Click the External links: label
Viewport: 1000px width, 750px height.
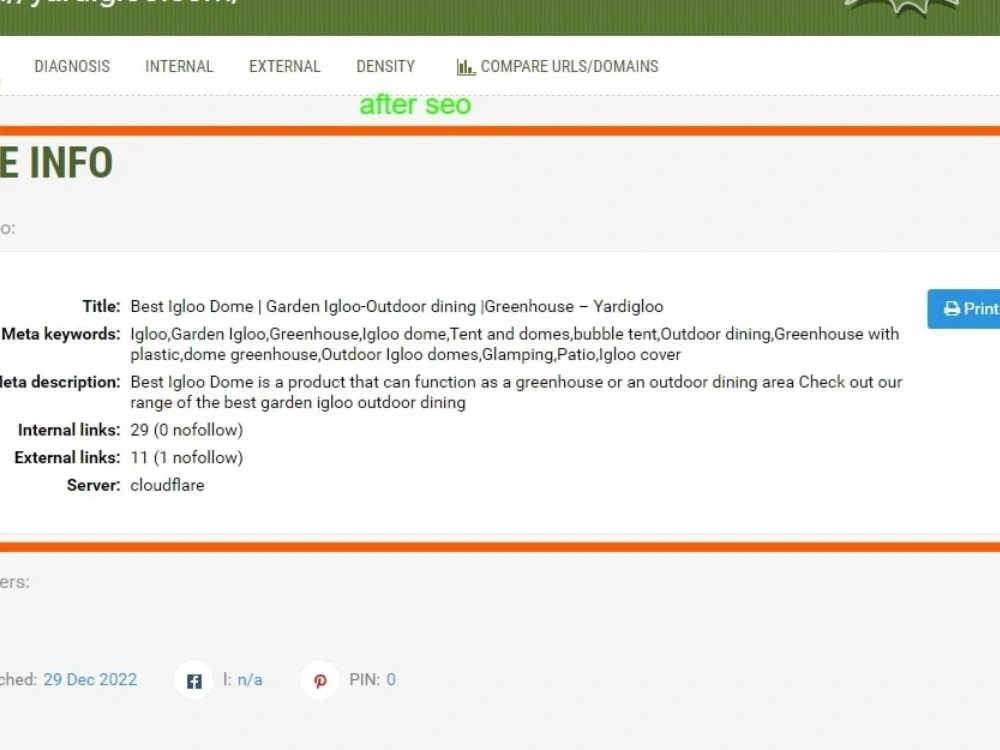click(67, 457)
